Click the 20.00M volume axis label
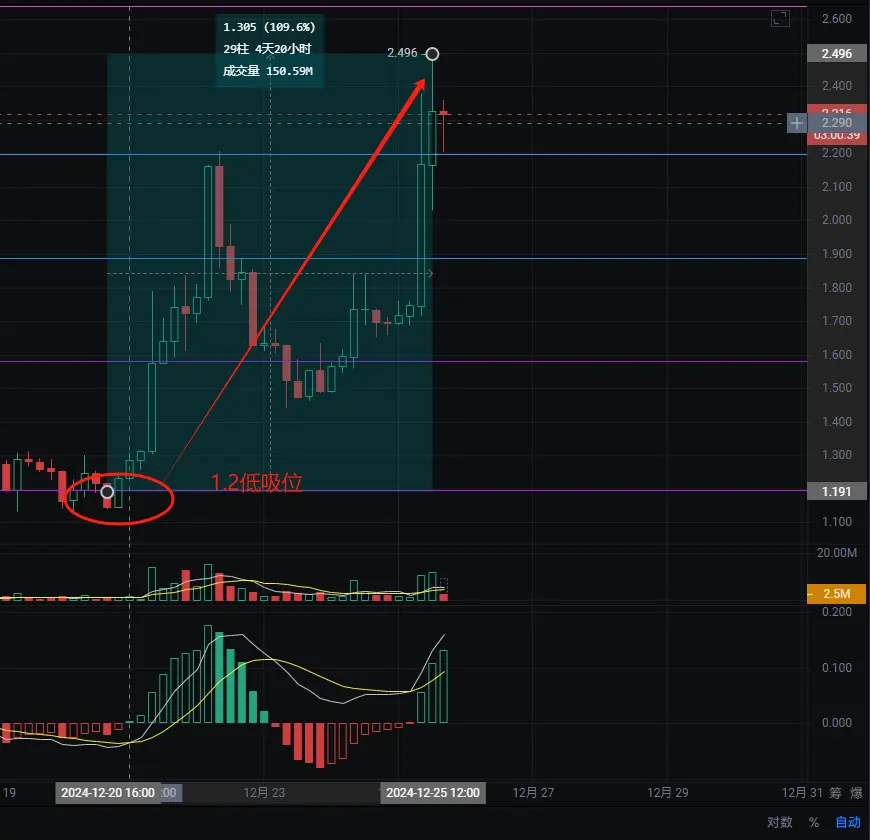 [837, 553]
